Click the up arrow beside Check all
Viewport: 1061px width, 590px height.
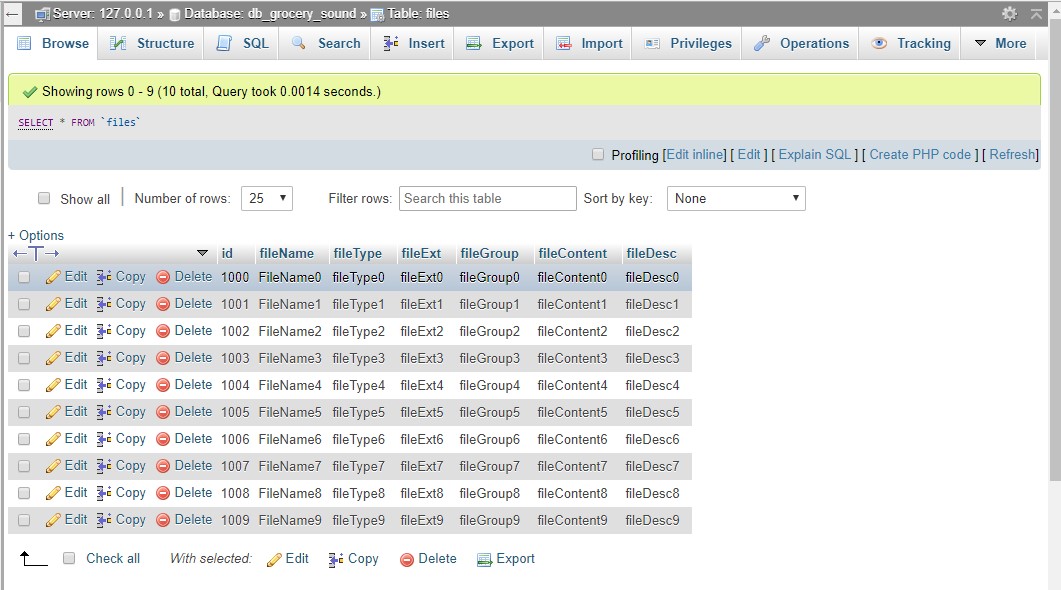coord(33,559)
